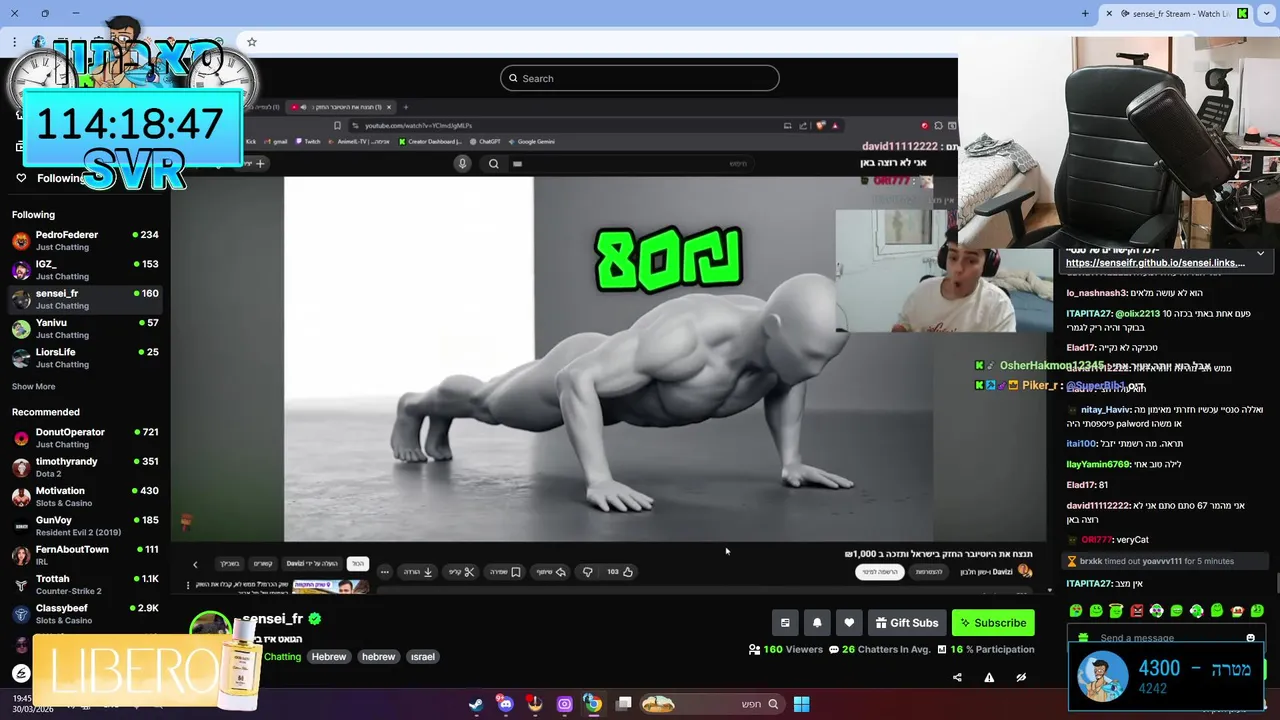The width and height of the screenshot is (1280, 720).
Task: Open the Windows Start menu
Action: pos(801,704)
